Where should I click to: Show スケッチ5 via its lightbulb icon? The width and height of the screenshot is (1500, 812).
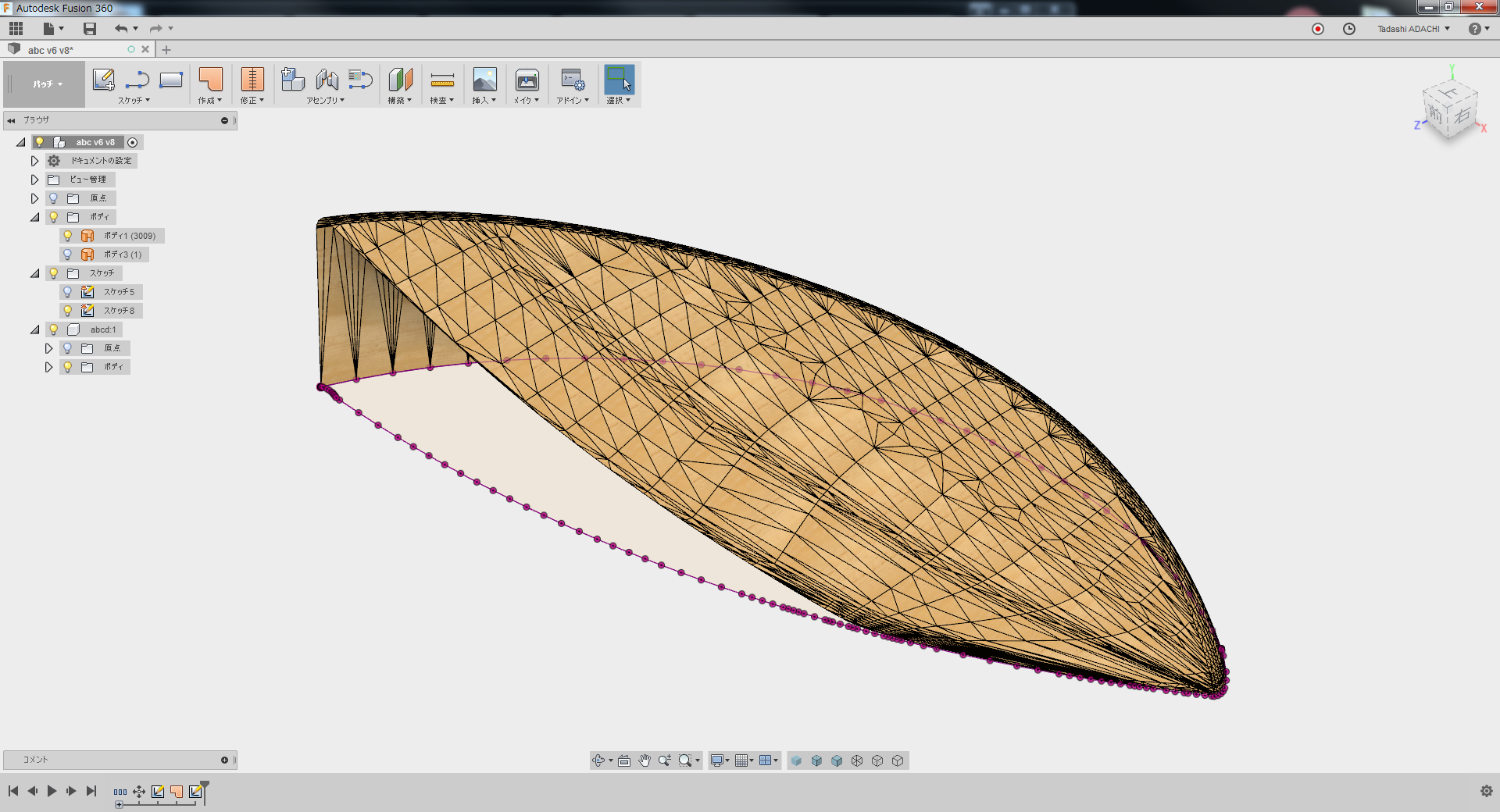coord(68,292)
